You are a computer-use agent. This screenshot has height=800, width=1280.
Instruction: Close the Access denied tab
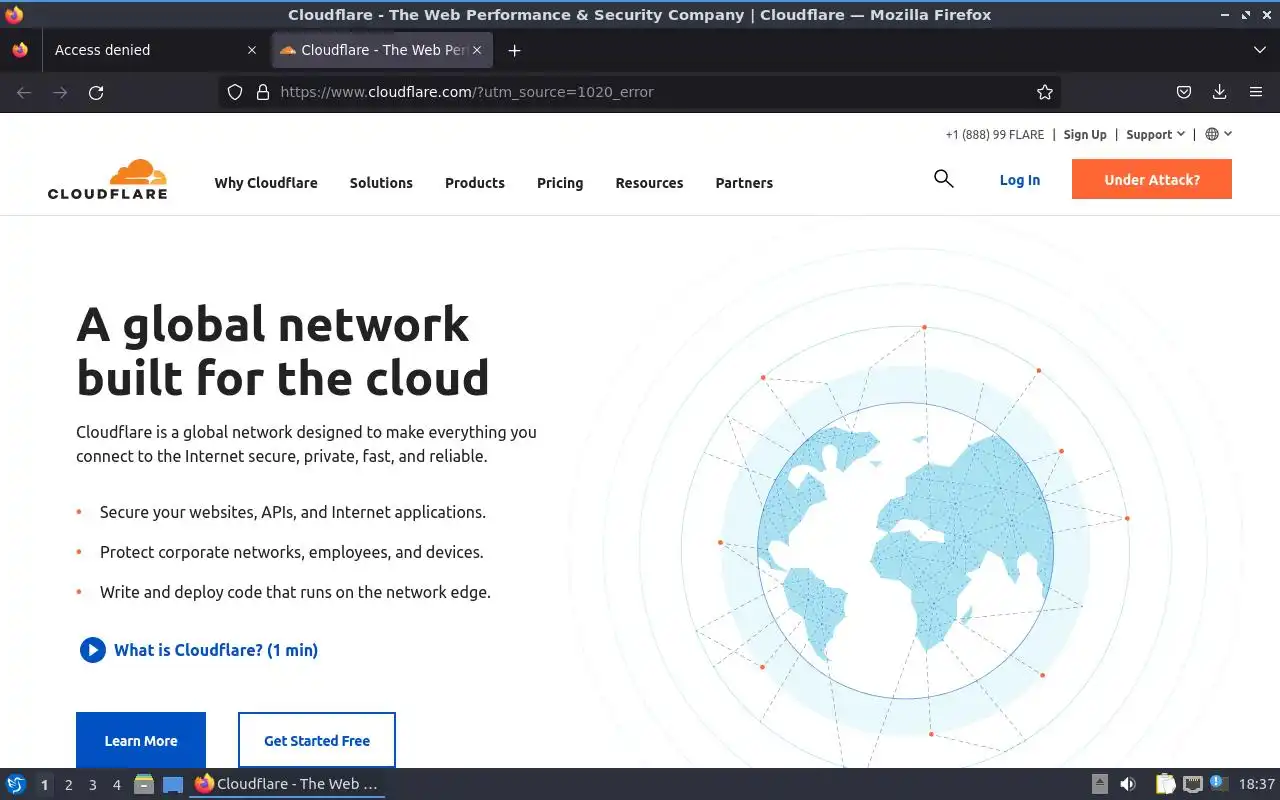(x=251, y=50)
